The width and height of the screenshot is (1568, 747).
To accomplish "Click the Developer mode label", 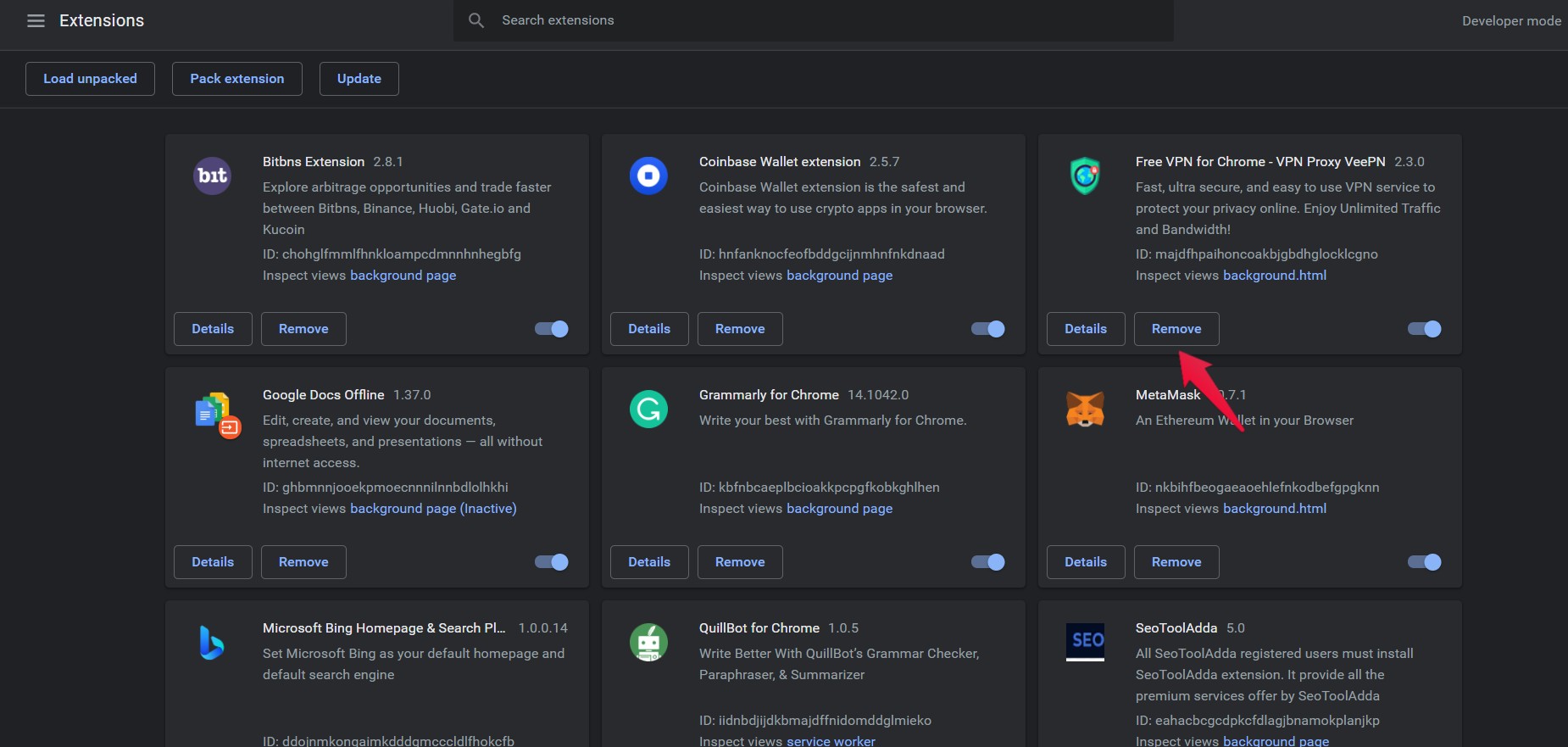I will 1511,20.
